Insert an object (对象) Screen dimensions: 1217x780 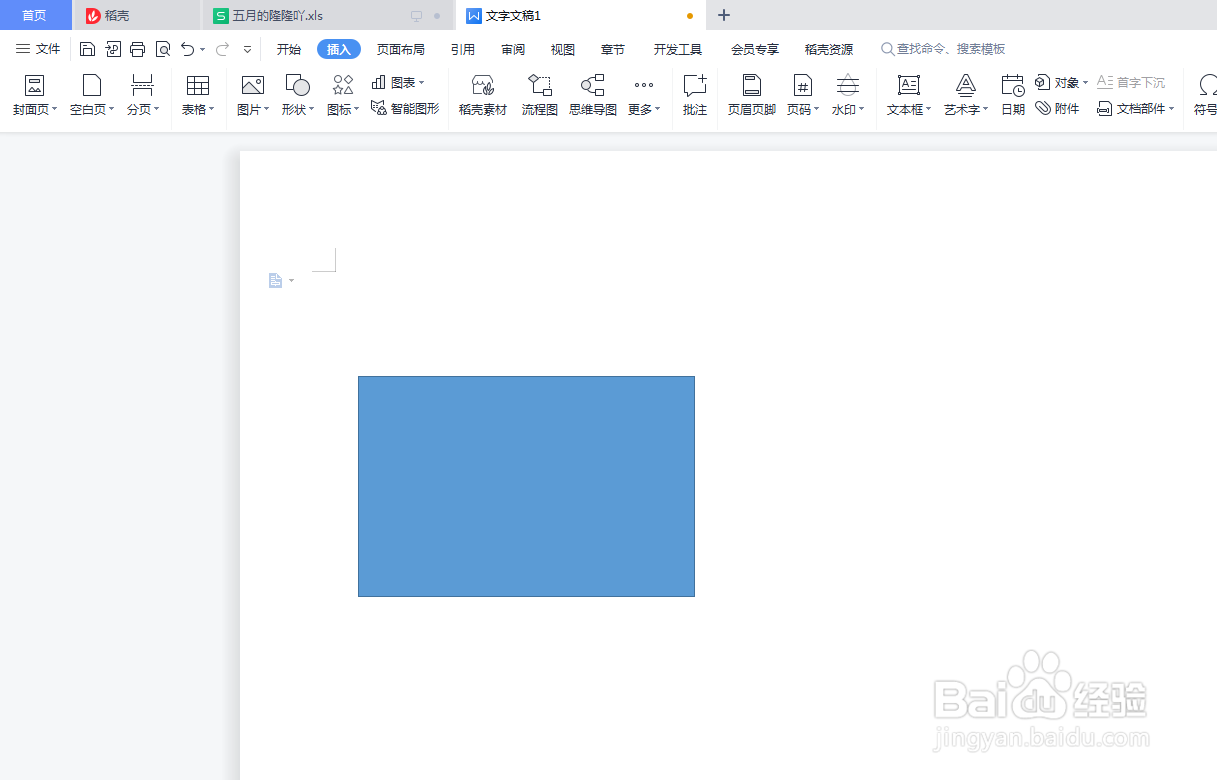click(1061, 82)
